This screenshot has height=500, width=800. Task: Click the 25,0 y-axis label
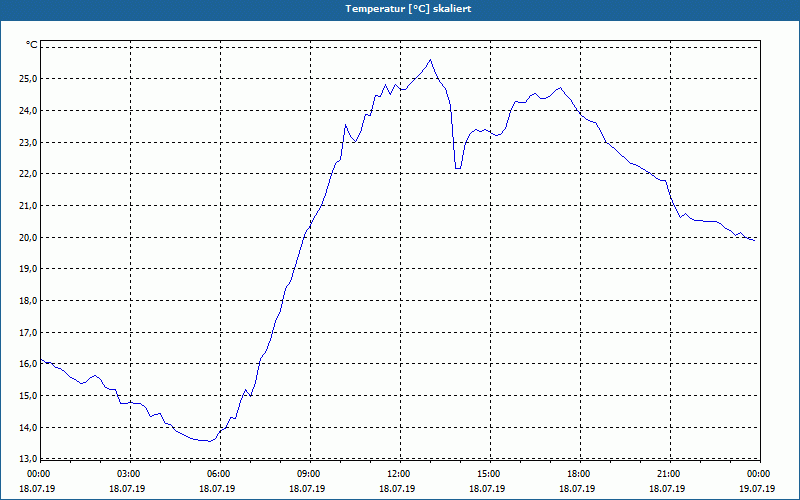click(x=29, y=79)
